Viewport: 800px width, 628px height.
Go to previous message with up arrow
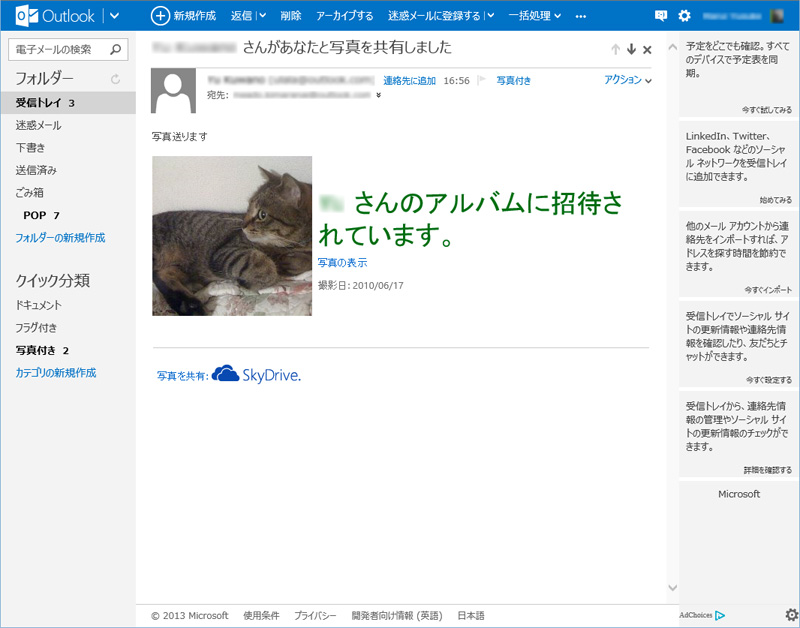(x=615, y=49)
